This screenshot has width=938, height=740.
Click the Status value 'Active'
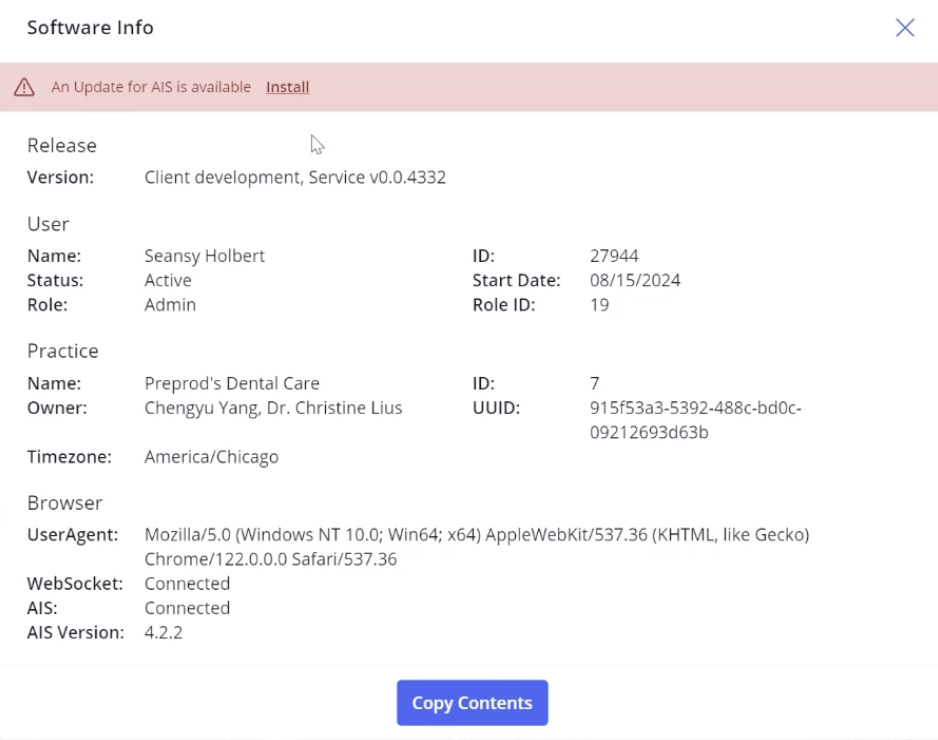(x=168, y=281)
